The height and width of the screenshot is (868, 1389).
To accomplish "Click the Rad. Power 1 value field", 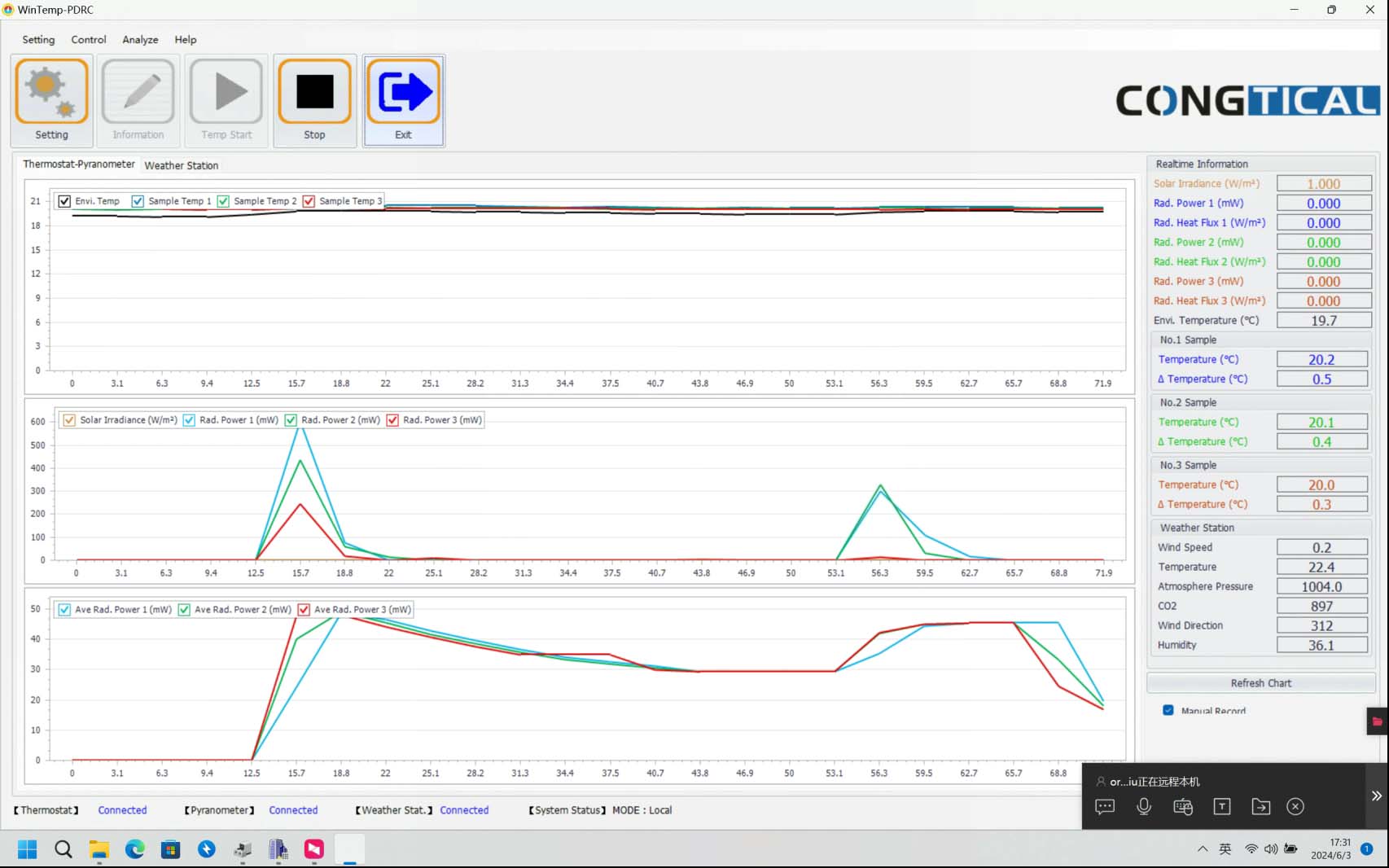I will pyautogui.click(x=1324, y=204).
